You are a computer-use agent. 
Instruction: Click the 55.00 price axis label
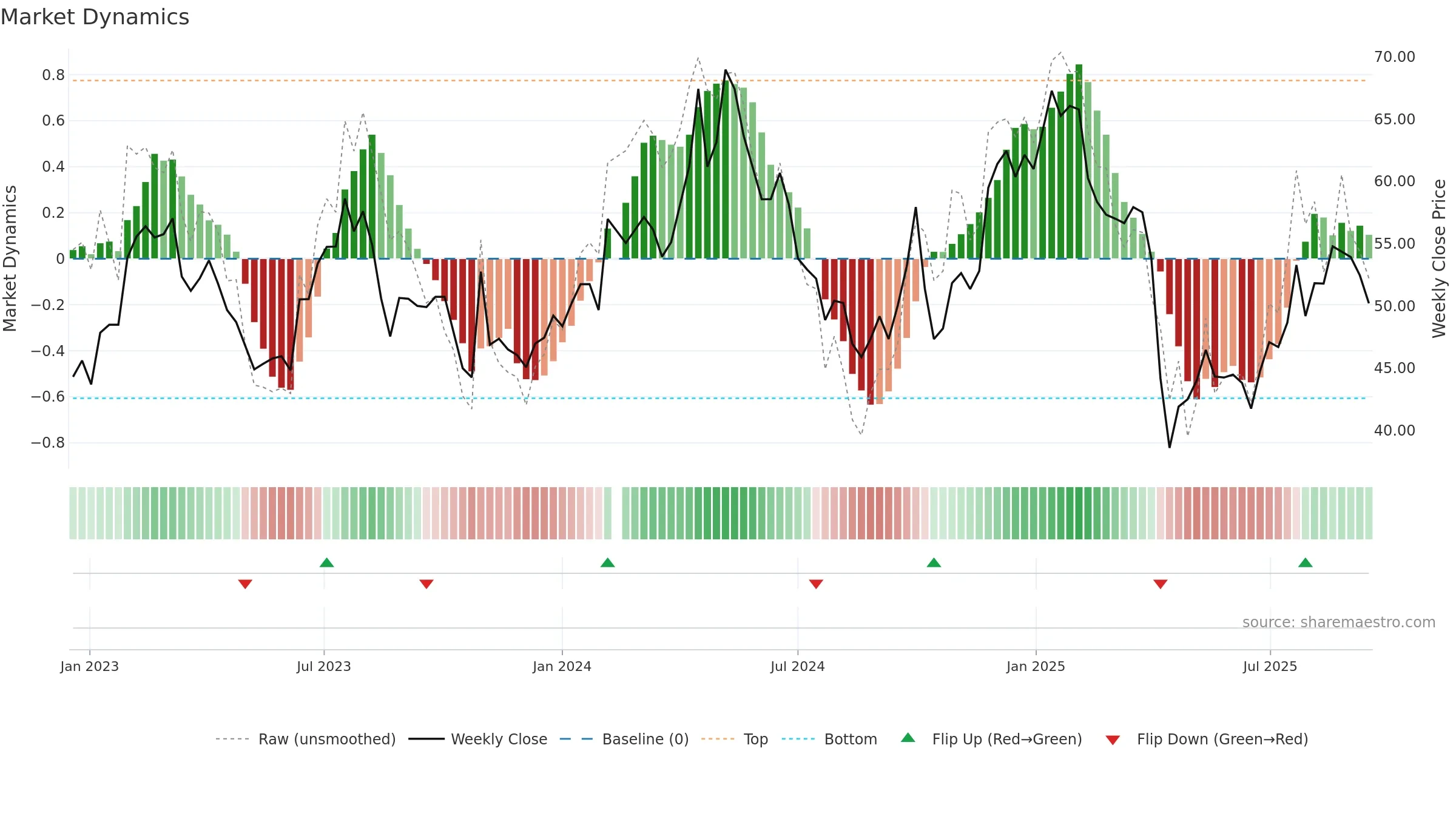click(1395, 243)
